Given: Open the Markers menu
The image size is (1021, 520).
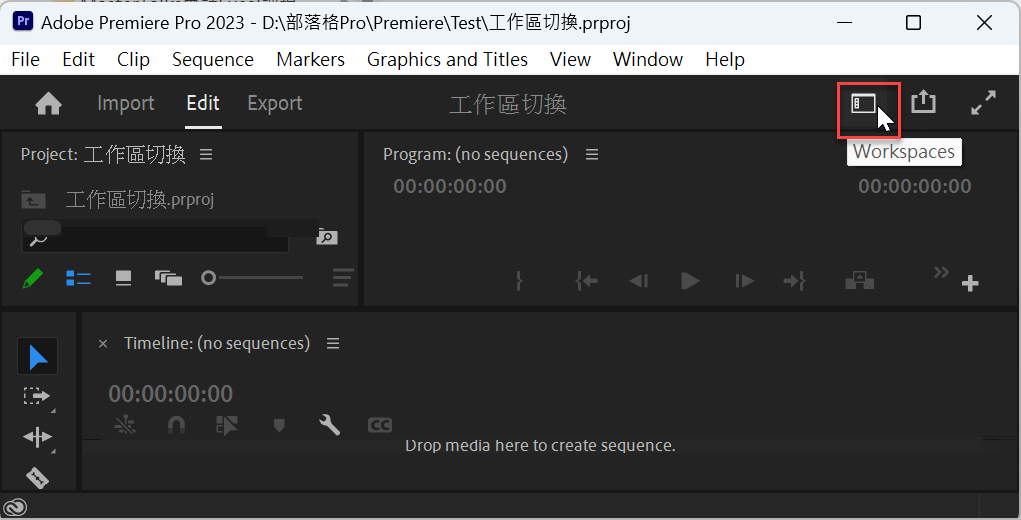Looking at the screenshot, I should 311,59.
